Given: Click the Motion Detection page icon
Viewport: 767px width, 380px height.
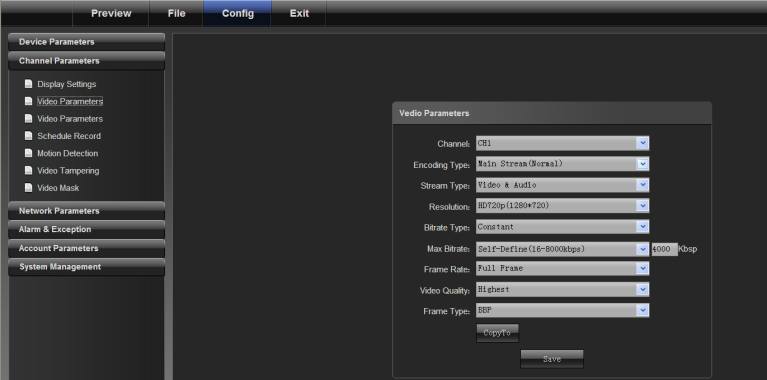Looking at the screenshot, I should [x=28, y=153].
